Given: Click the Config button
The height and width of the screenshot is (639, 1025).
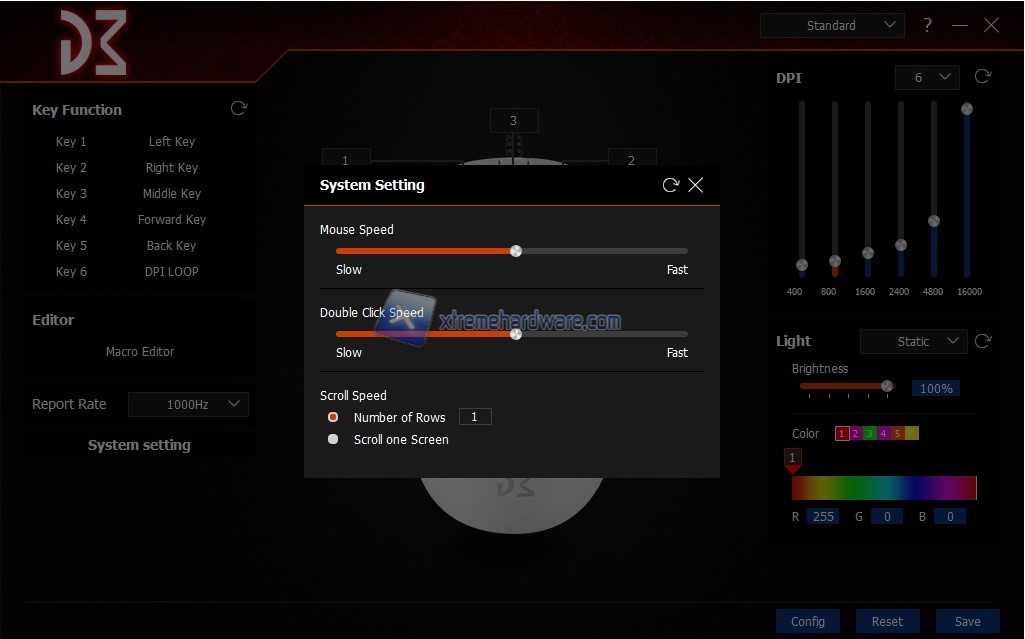Looking at the screenshot, I should [808, 621].
